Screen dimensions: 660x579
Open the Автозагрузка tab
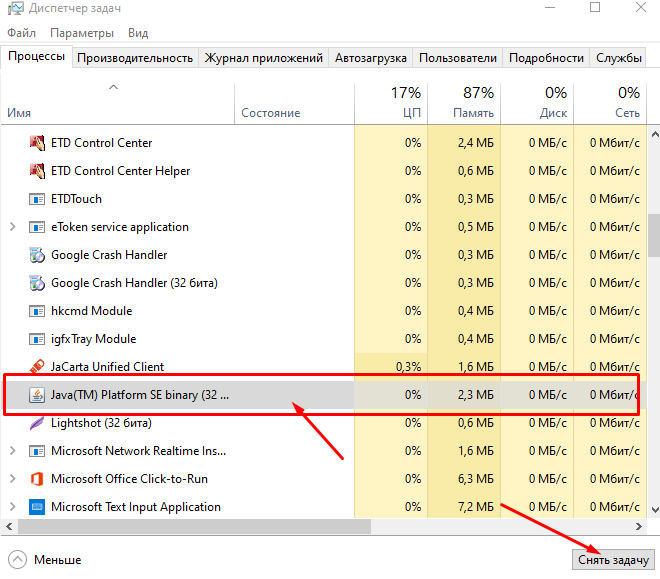[x=370, y=58]
